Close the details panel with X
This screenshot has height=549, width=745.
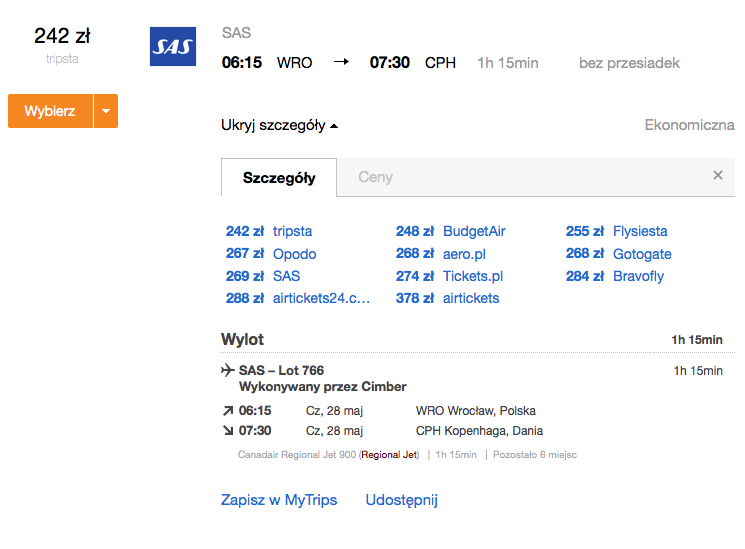coord(717,175)
